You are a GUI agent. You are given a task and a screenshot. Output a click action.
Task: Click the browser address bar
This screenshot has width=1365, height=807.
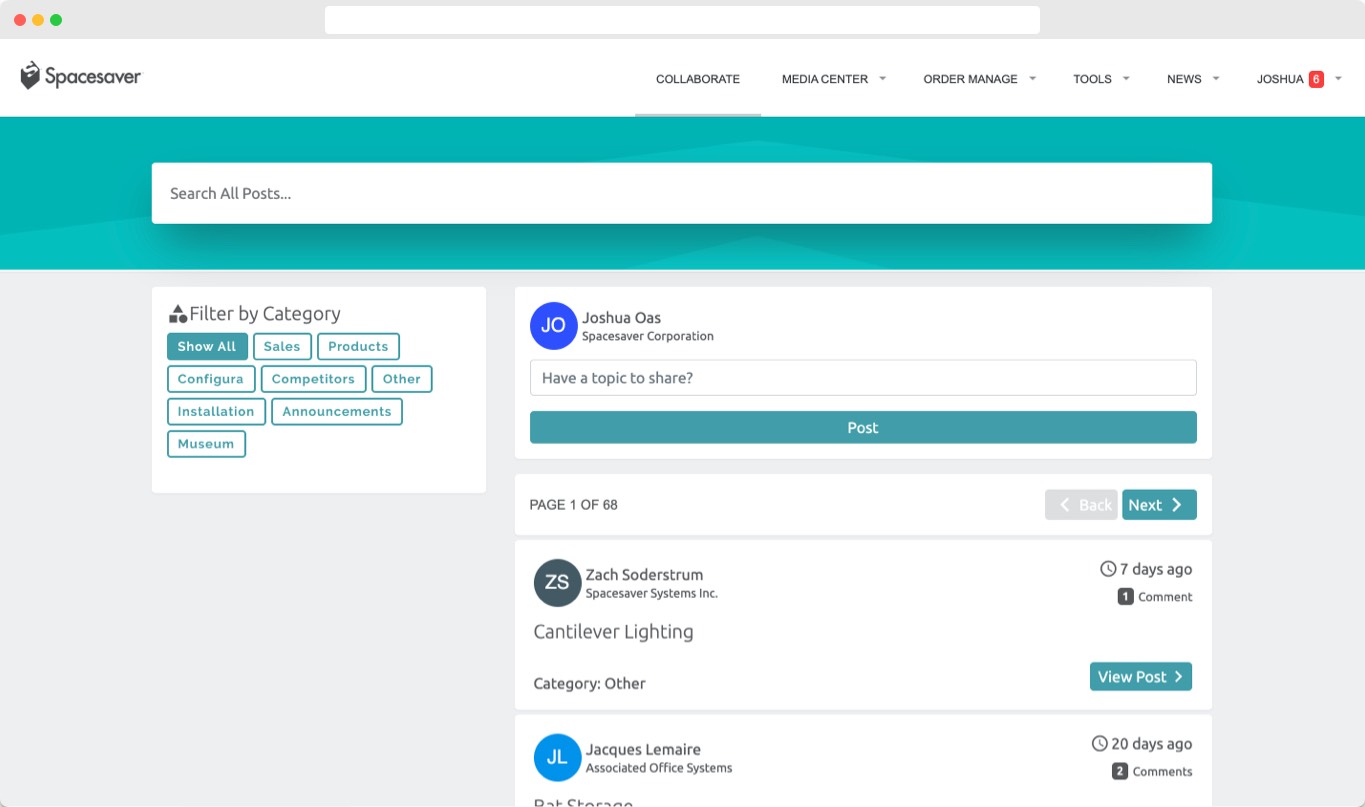pos(682,20)
